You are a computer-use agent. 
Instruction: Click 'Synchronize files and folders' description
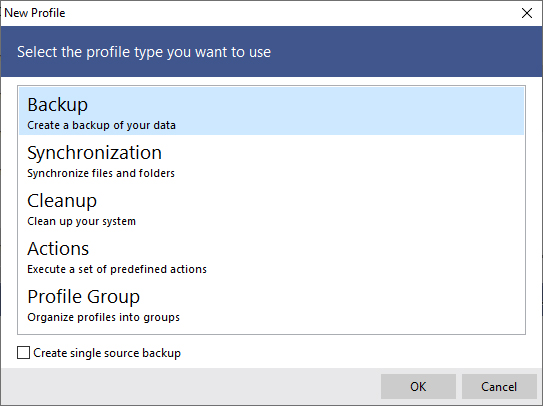pyautogui.click(x=101, y=173)
